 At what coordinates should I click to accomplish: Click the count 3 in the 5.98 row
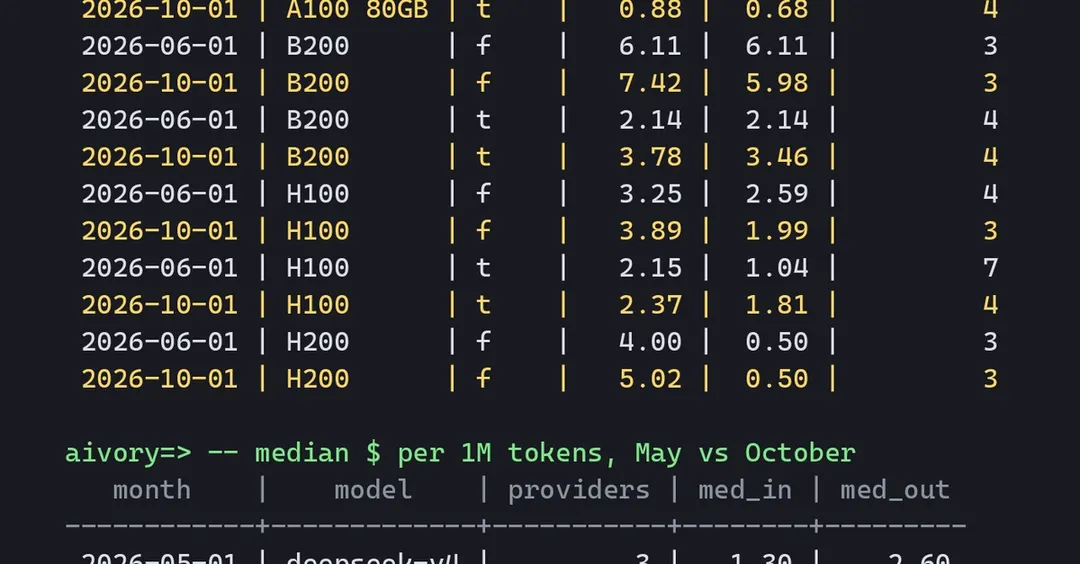click(990, 83)
